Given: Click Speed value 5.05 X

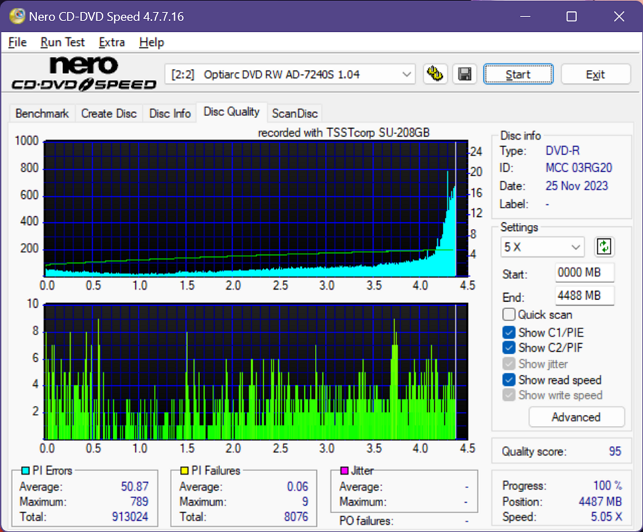Looking at the screenshot, I should coord(607,516).
